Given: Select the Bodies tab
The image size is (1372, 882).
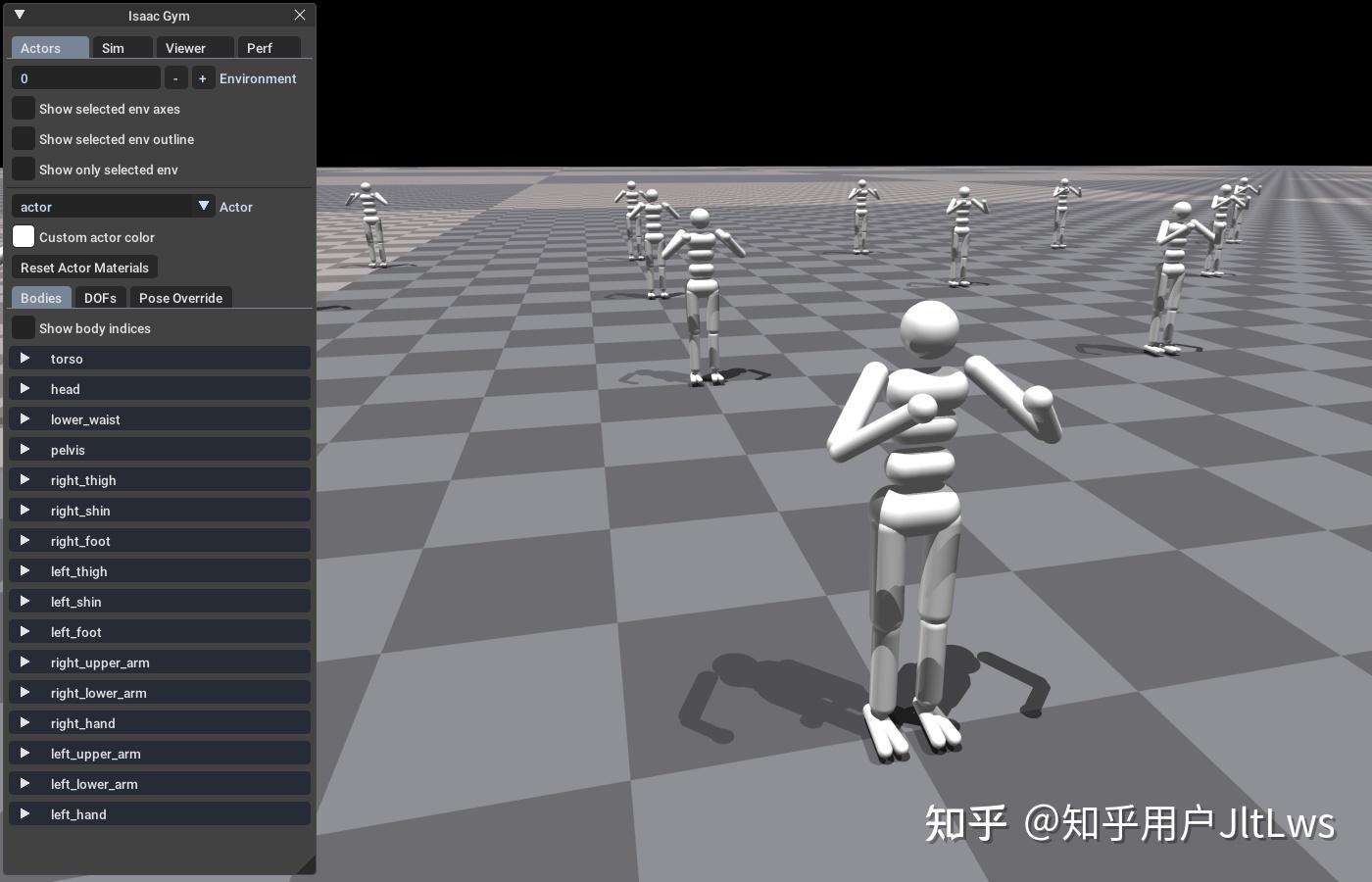Looking at the screenshot, I should coord(40,298).
